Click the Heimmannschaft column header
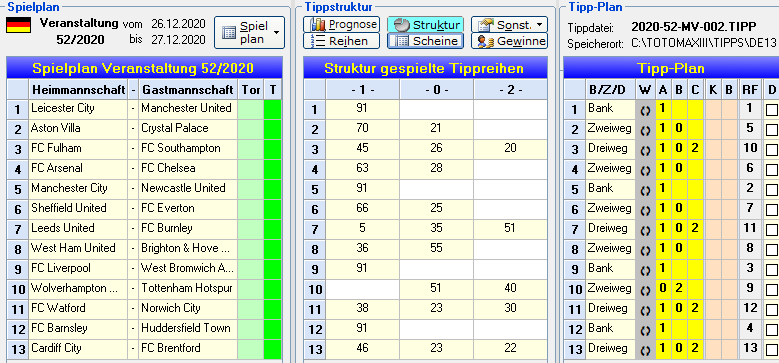This screenshot has height=363, width=779. click(x=78, y=90)
